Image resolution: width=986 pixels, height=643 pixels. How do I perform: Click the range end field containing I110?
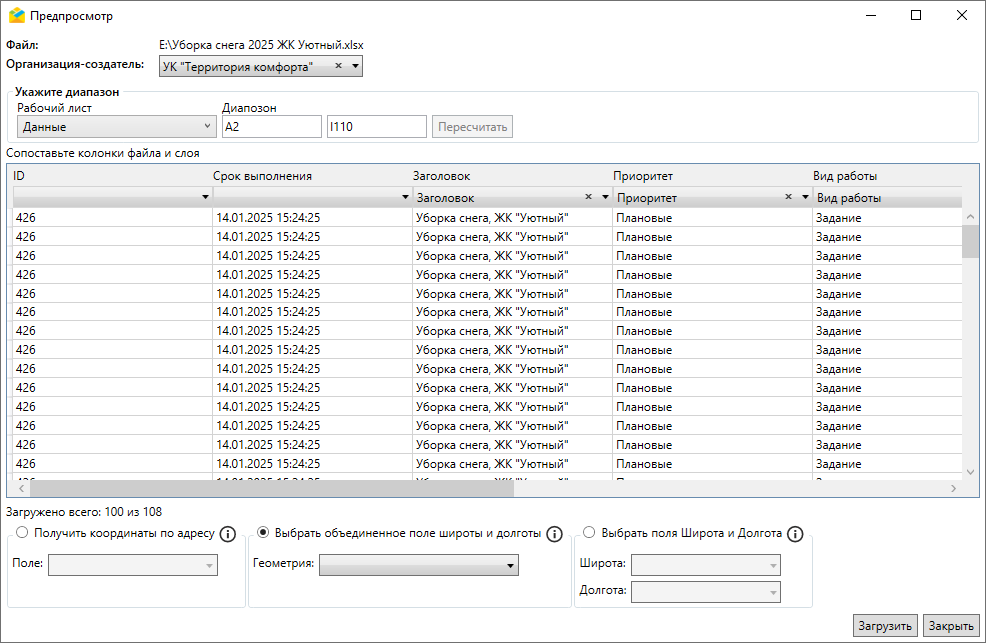[376, 127]
